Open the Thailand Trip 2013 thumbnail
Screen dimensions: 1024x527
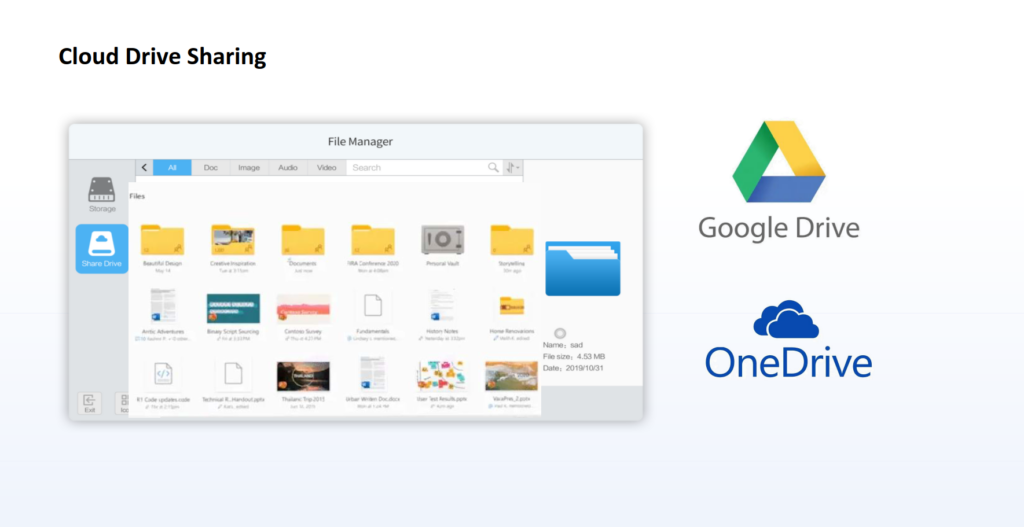pos(302,375)
